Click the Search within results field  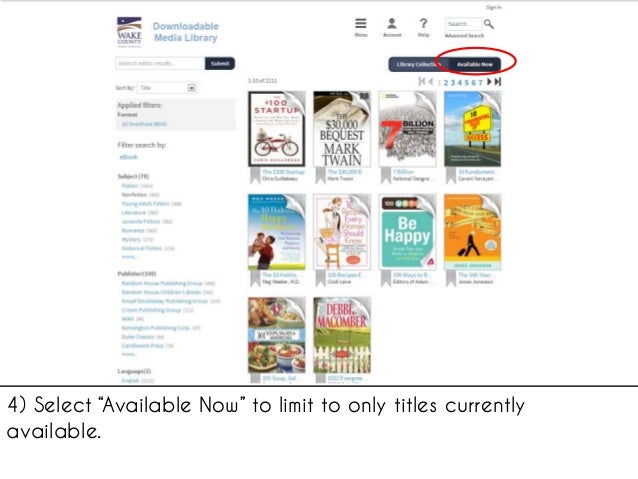pyautogui.click(x=160, y=63)
